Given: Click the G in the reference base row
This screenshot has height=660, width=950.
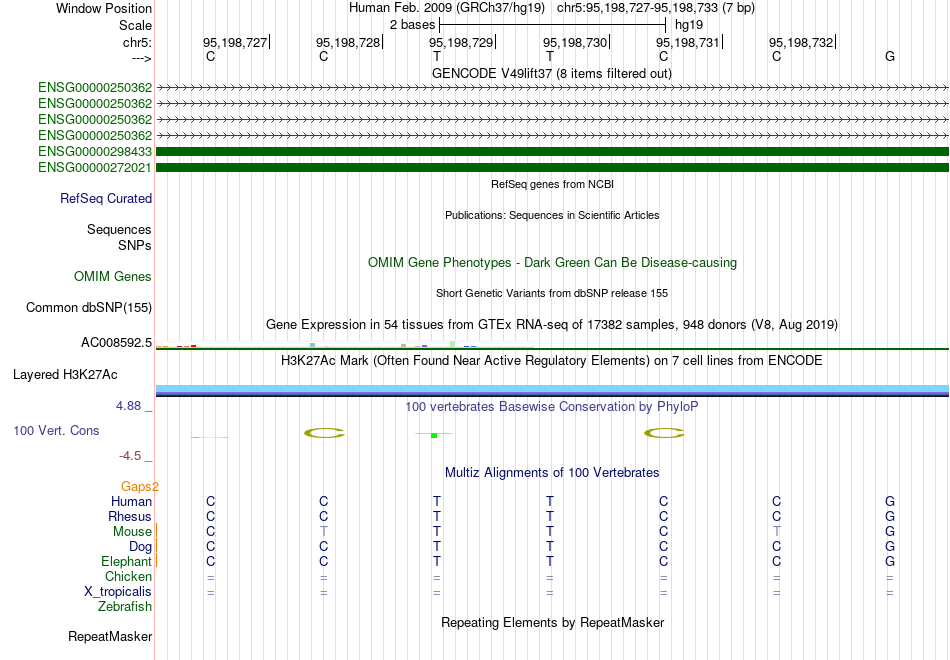Looking at the screenshot, I should [889, 56].
